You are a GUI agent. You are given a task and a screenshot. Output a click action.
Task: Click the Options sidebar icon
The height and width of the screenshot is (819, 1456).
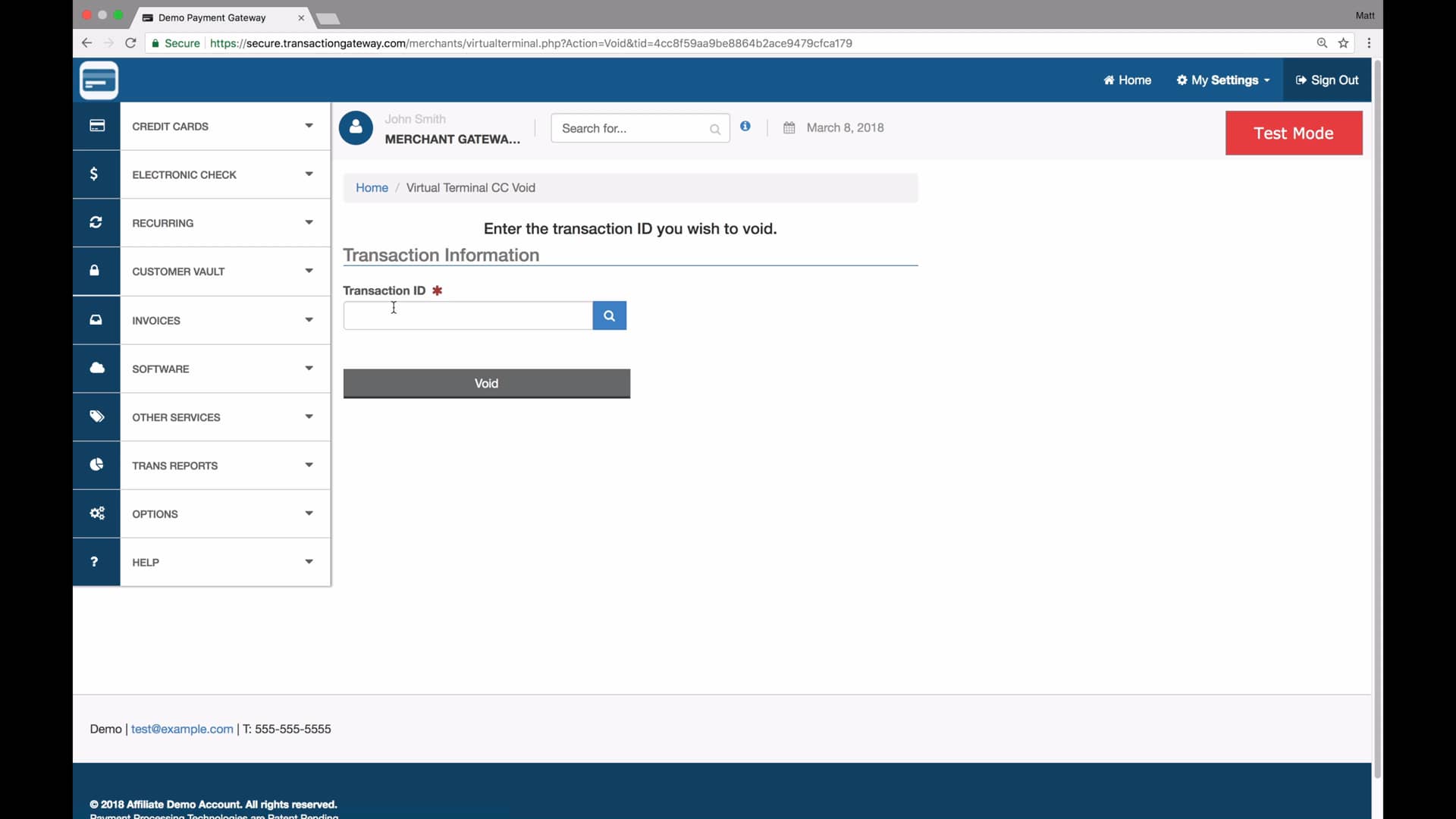(x=96, y=512)
